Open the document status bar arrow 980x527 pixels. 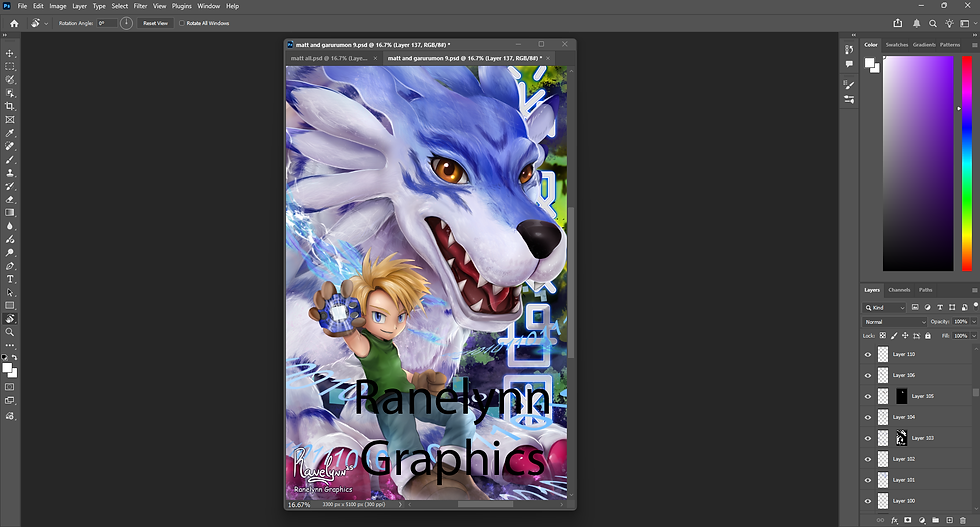[x=400, y=504]
